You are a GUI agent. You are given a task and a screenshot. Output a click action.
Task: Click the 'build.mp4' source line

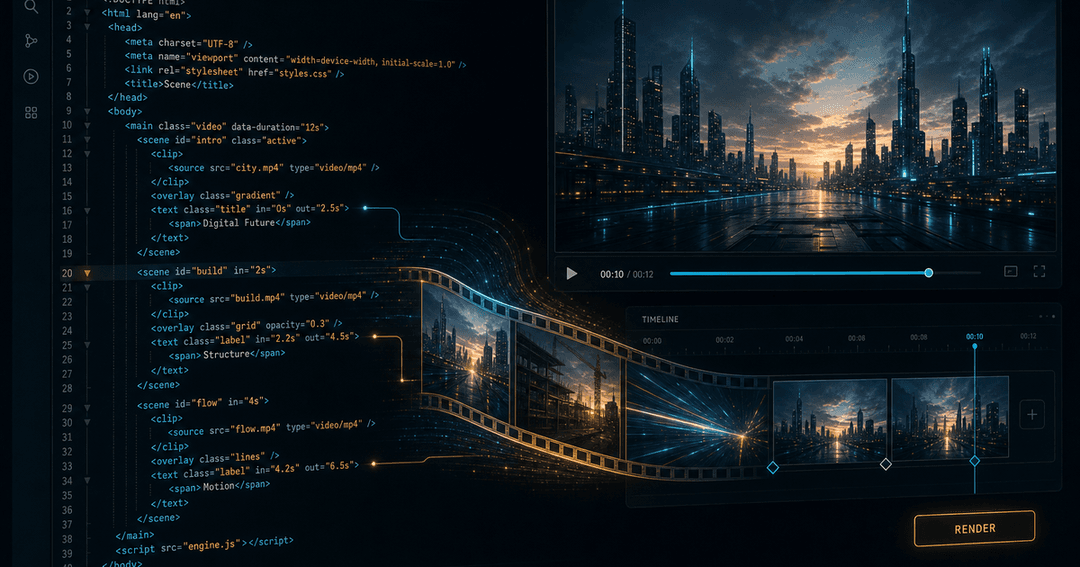273,298
